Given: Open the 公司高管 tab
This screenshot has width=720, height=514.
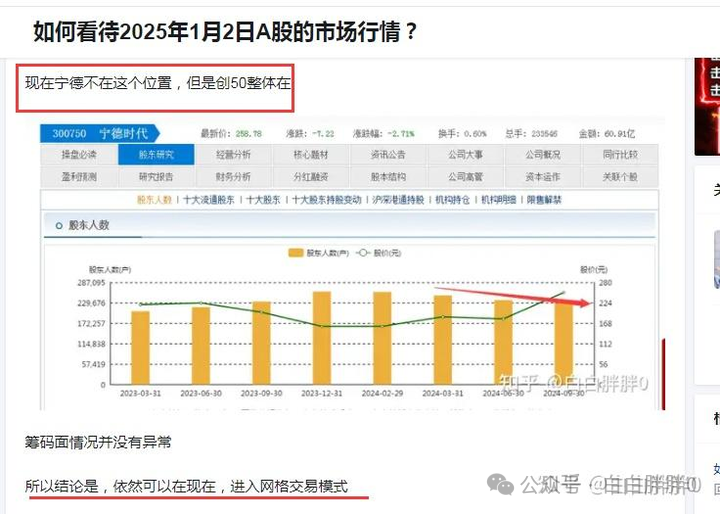Looking at the screenshot, I should pos(466,177).
